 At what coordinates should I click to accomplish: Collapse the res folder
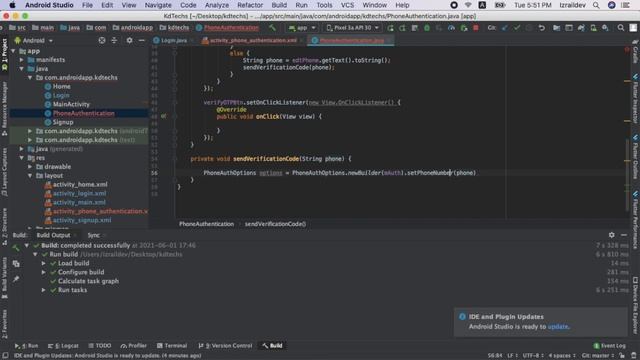coord(22,158)
